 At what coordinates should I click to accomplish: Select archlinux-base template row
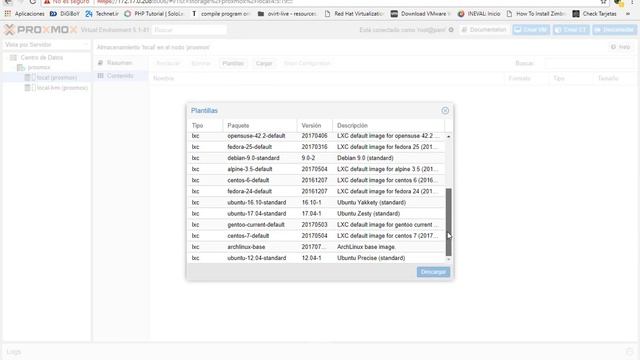(x=316, y=247)
